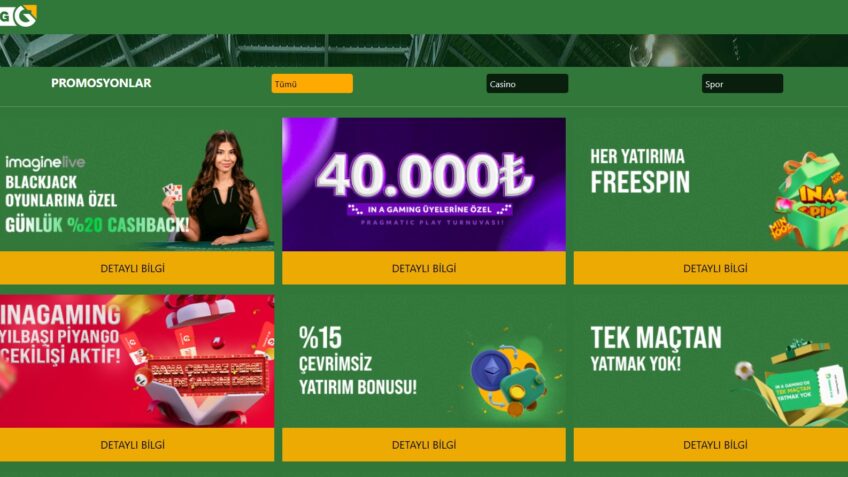Open Detaylı Bilgi under %15 Çevrimsiz bonus
Image resolution: width=848 pixels, height=477 pixels.
point(424,445)
